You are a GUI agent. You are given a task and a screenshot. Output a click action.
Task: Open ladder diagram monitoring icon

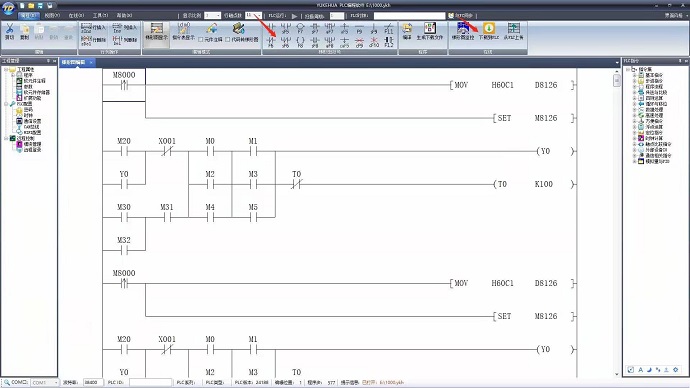pyautogui.click(x=463, y=31)
